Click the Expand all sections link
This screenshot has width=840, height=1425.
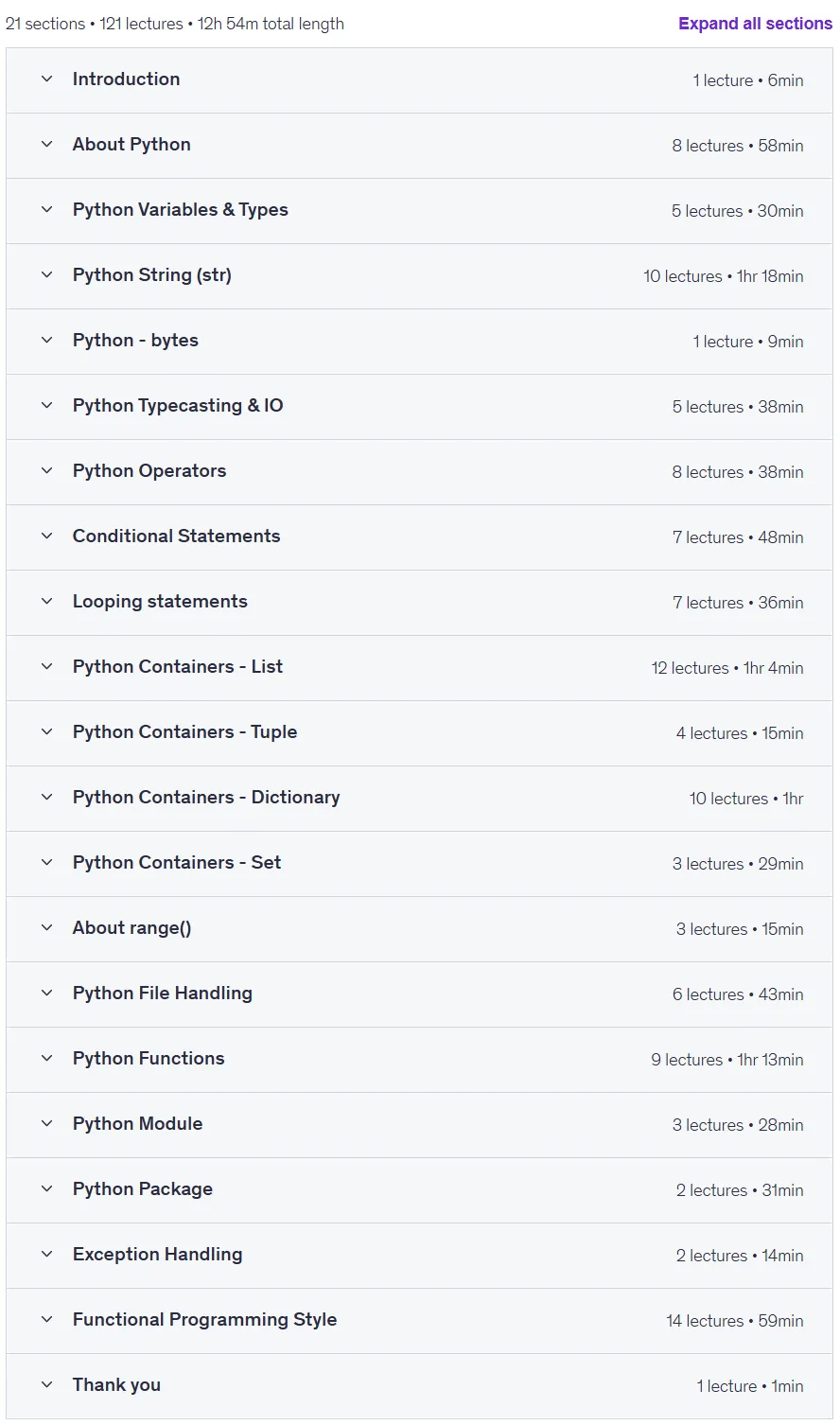coord(755,24)
